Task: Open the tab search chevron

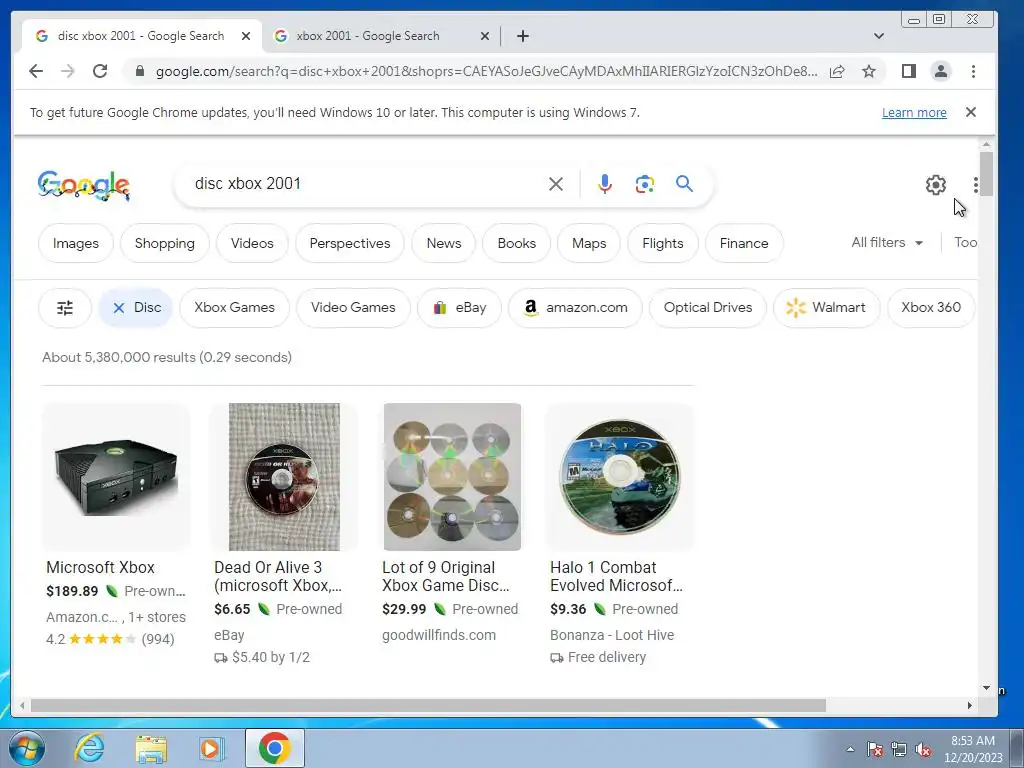Action: [879, 36]
